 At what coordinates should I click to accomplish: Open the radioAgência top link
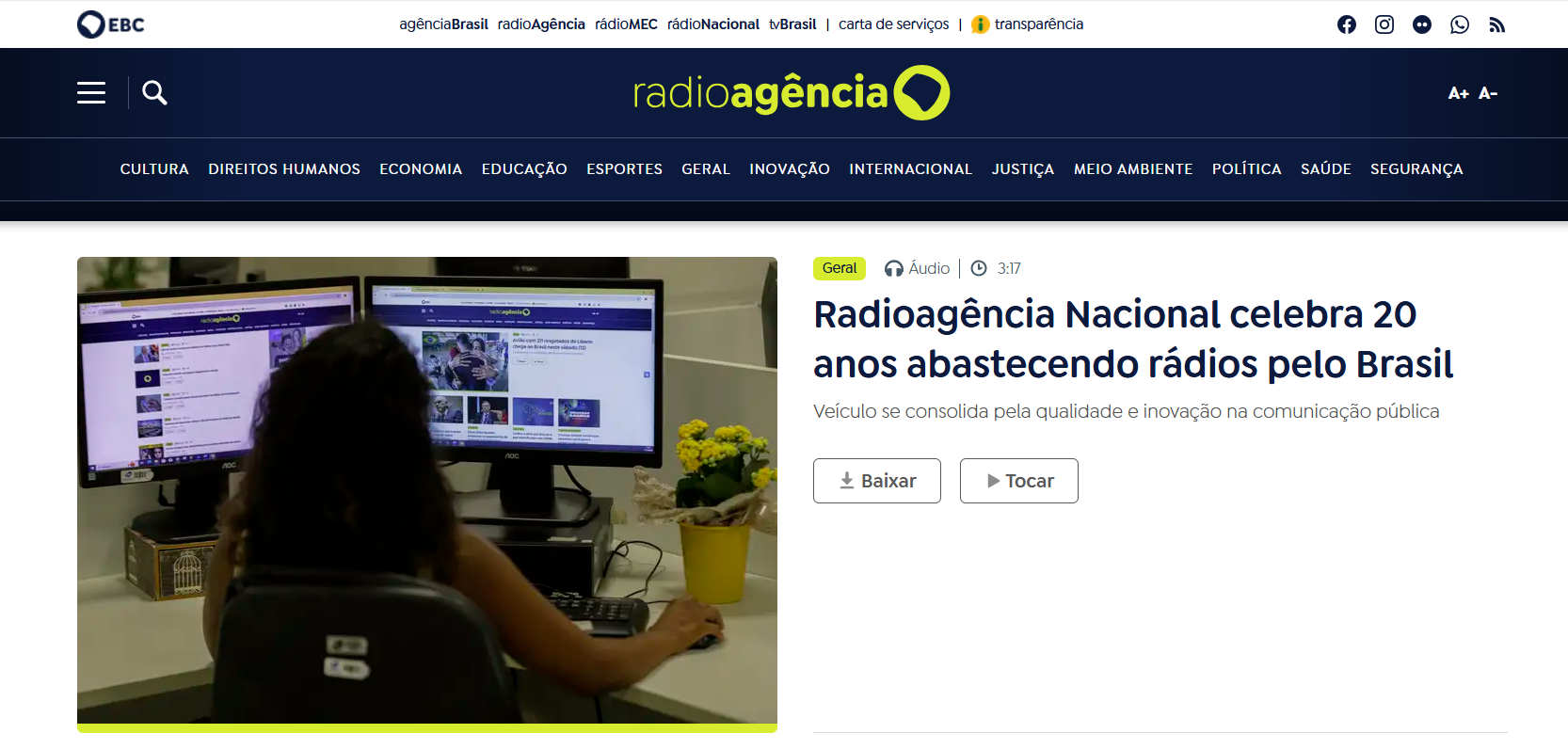point(541,24)
